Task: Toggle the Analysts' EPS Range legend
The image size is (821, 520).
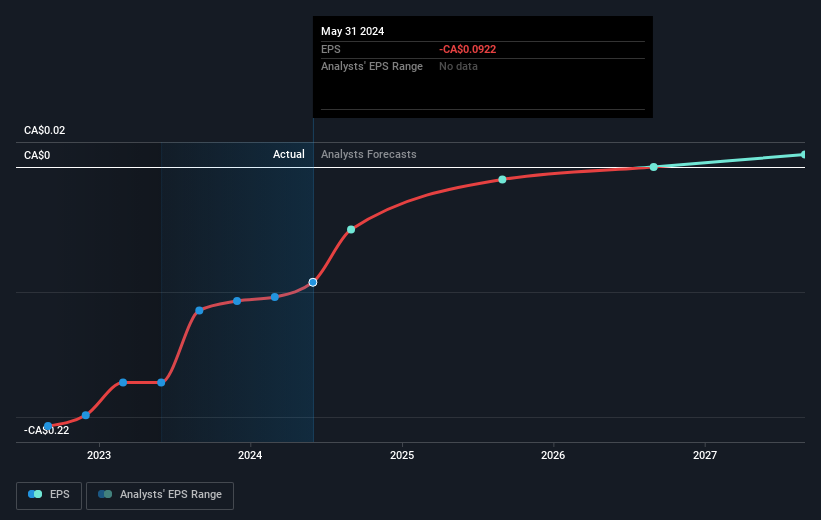Action: click(x=160, y=495)
